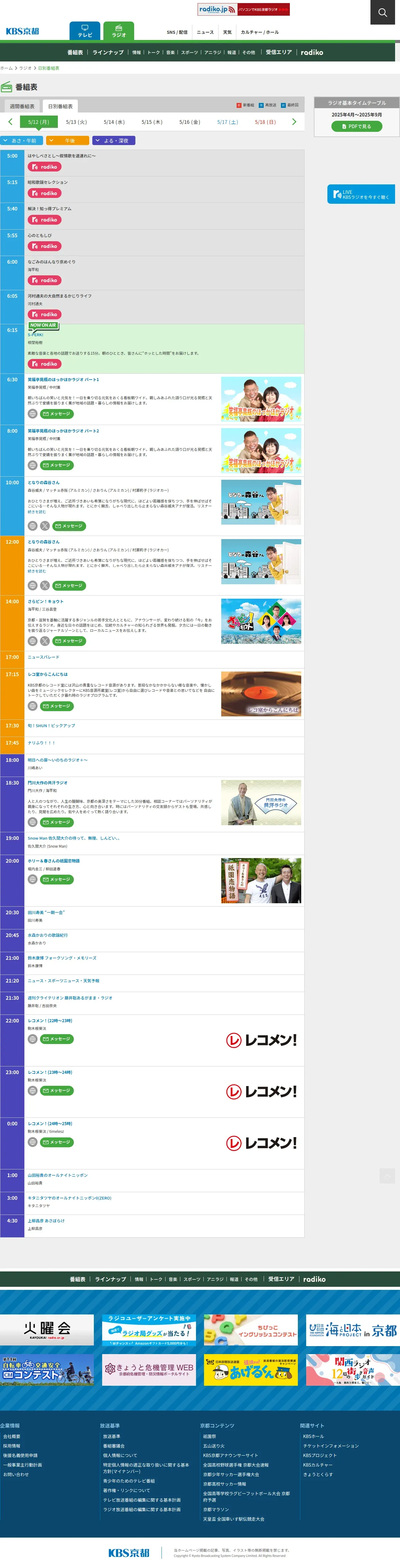
Task: Open 火曜会 KAYOUKAI banner
Action: point(47,1330)
